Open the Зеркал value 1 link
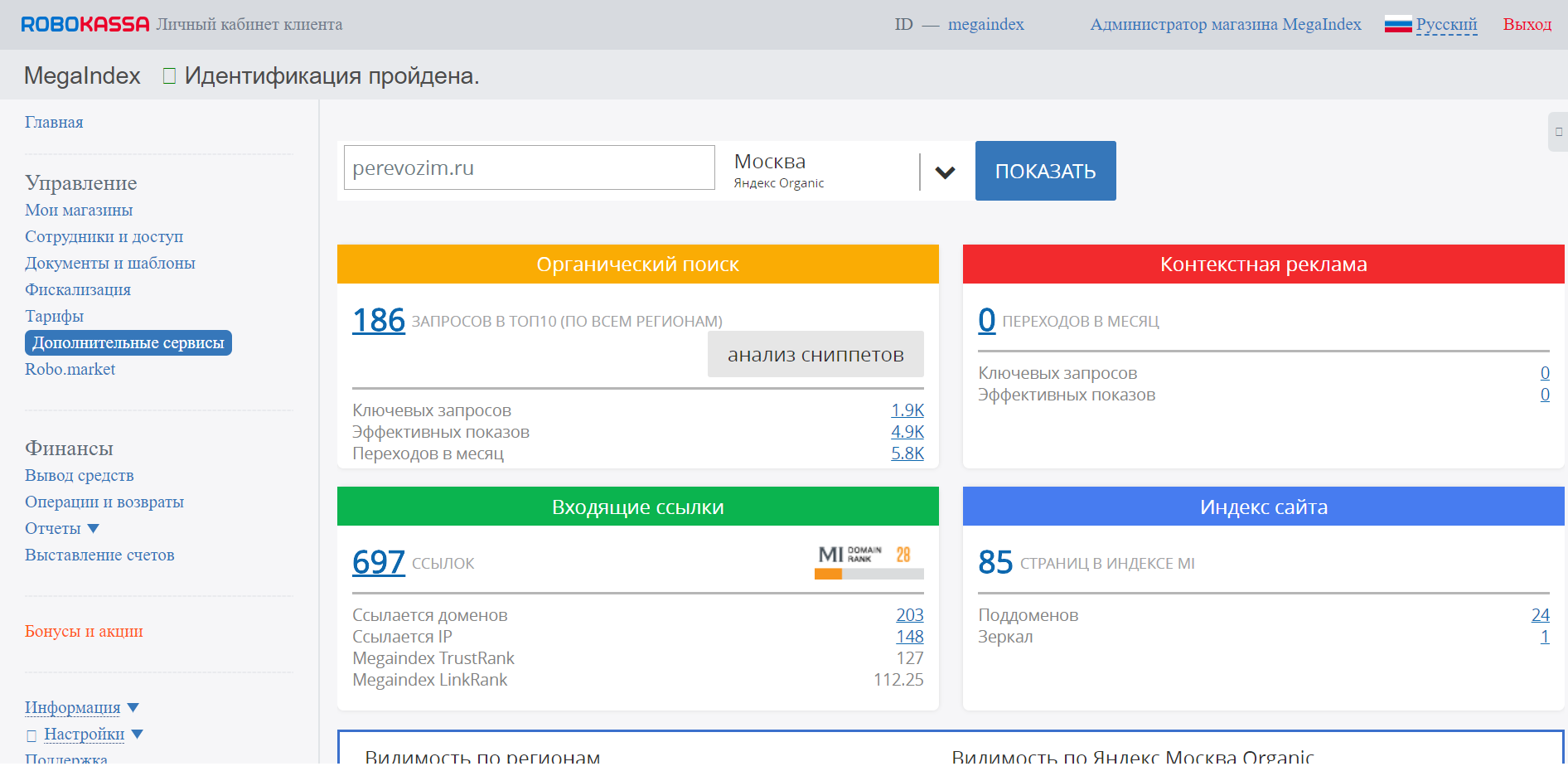Screen dimensions: 1568x776 point(1545,637)
